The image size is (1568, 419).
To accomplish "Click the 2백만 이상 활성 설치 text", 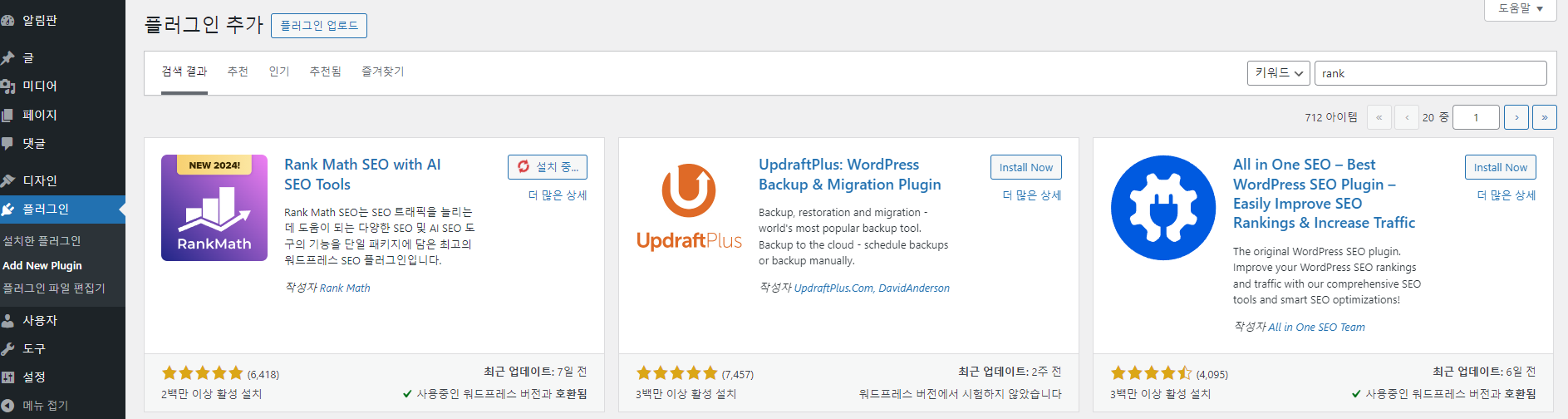I will tap(212, 394).
